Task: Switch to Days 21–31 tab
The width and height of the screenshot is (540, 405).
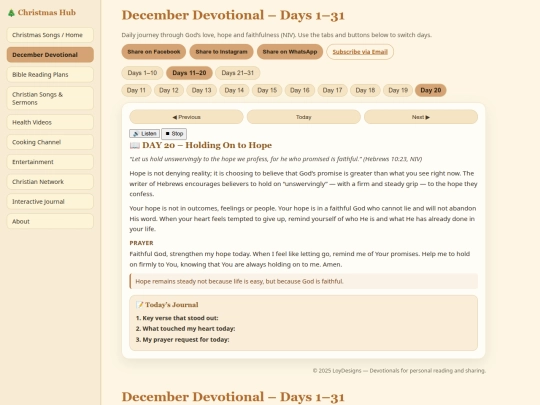Action: (238, 73)
